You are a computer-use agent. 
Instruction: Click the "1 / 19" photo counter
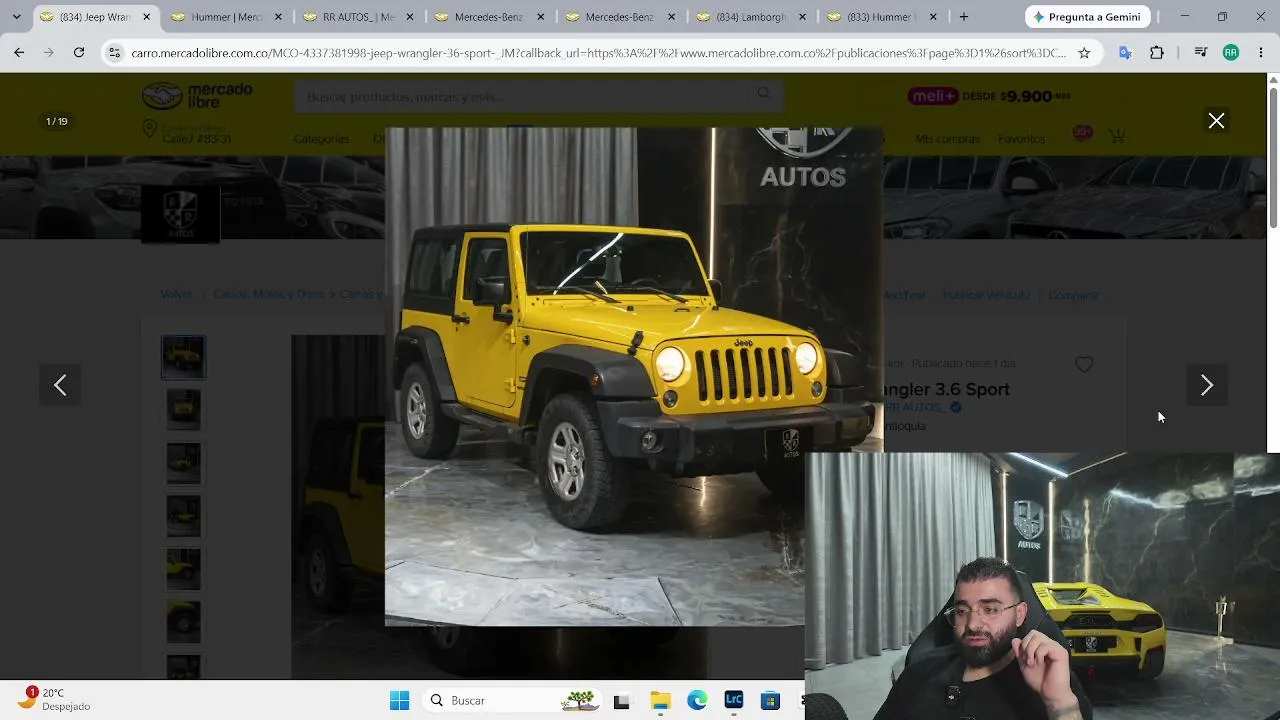[57, 121]
